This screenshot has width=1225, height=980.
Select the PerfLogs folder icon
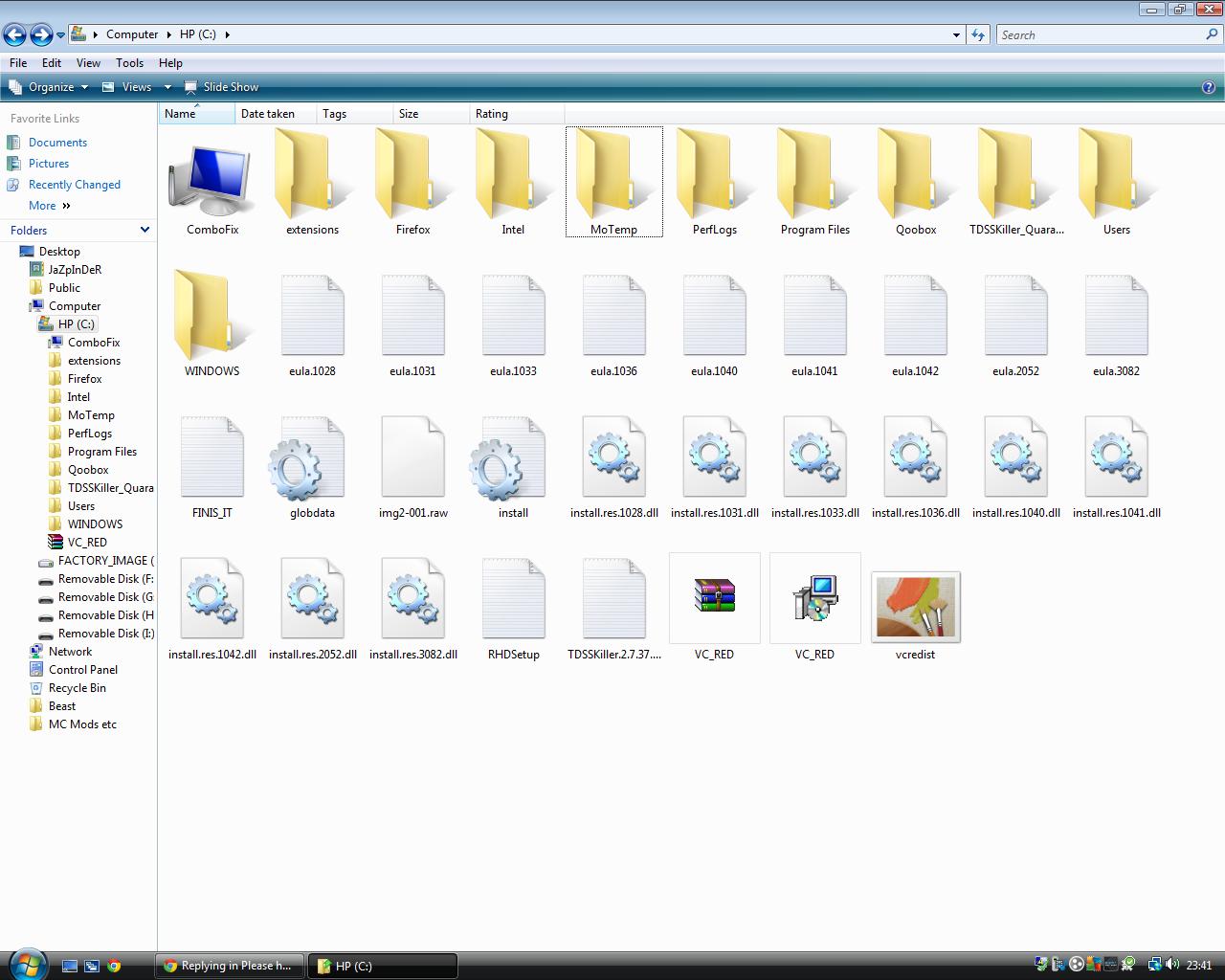[x=714, y=175]
